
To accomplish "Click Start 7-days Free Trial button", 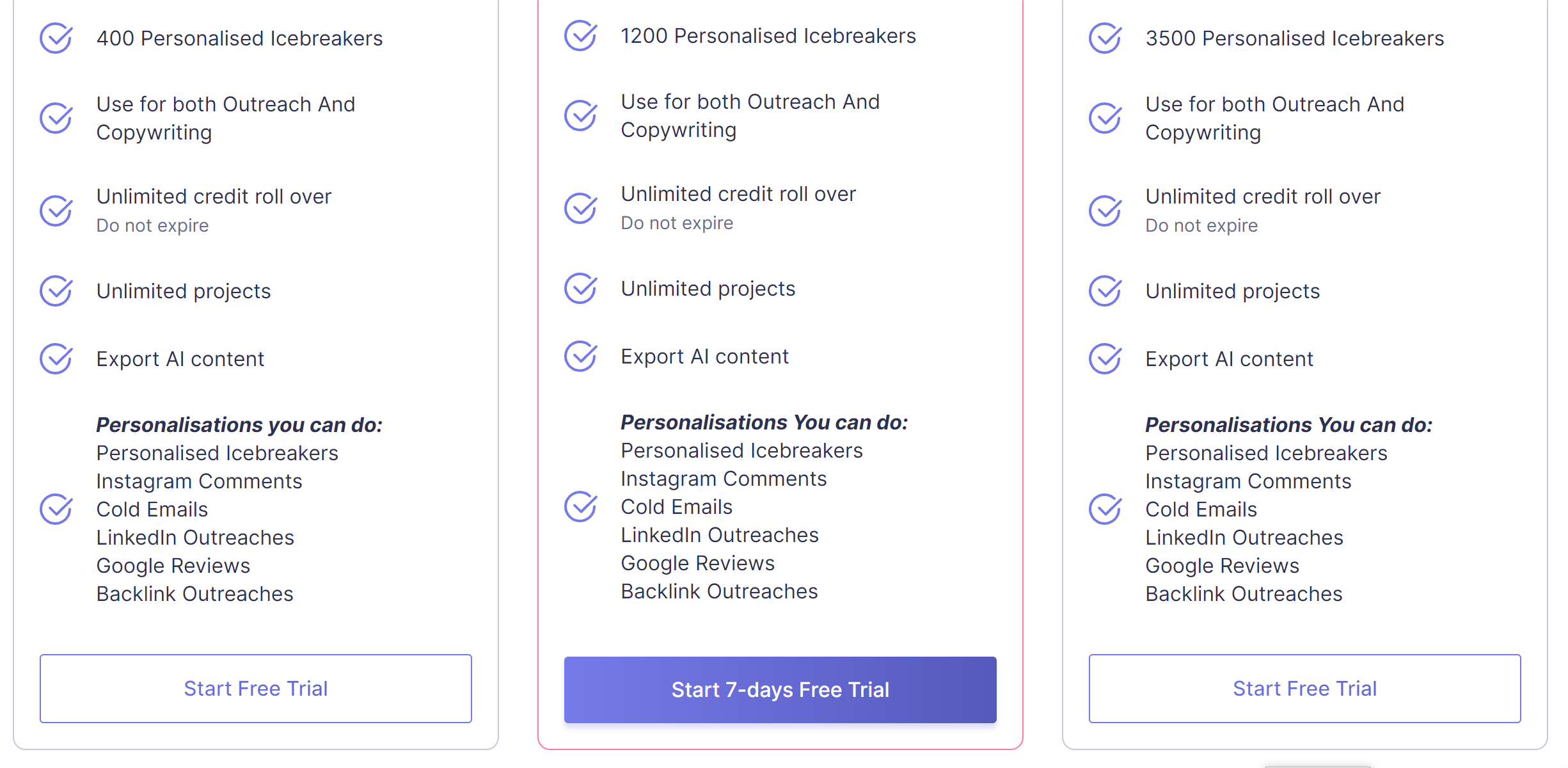I will 780,690.
